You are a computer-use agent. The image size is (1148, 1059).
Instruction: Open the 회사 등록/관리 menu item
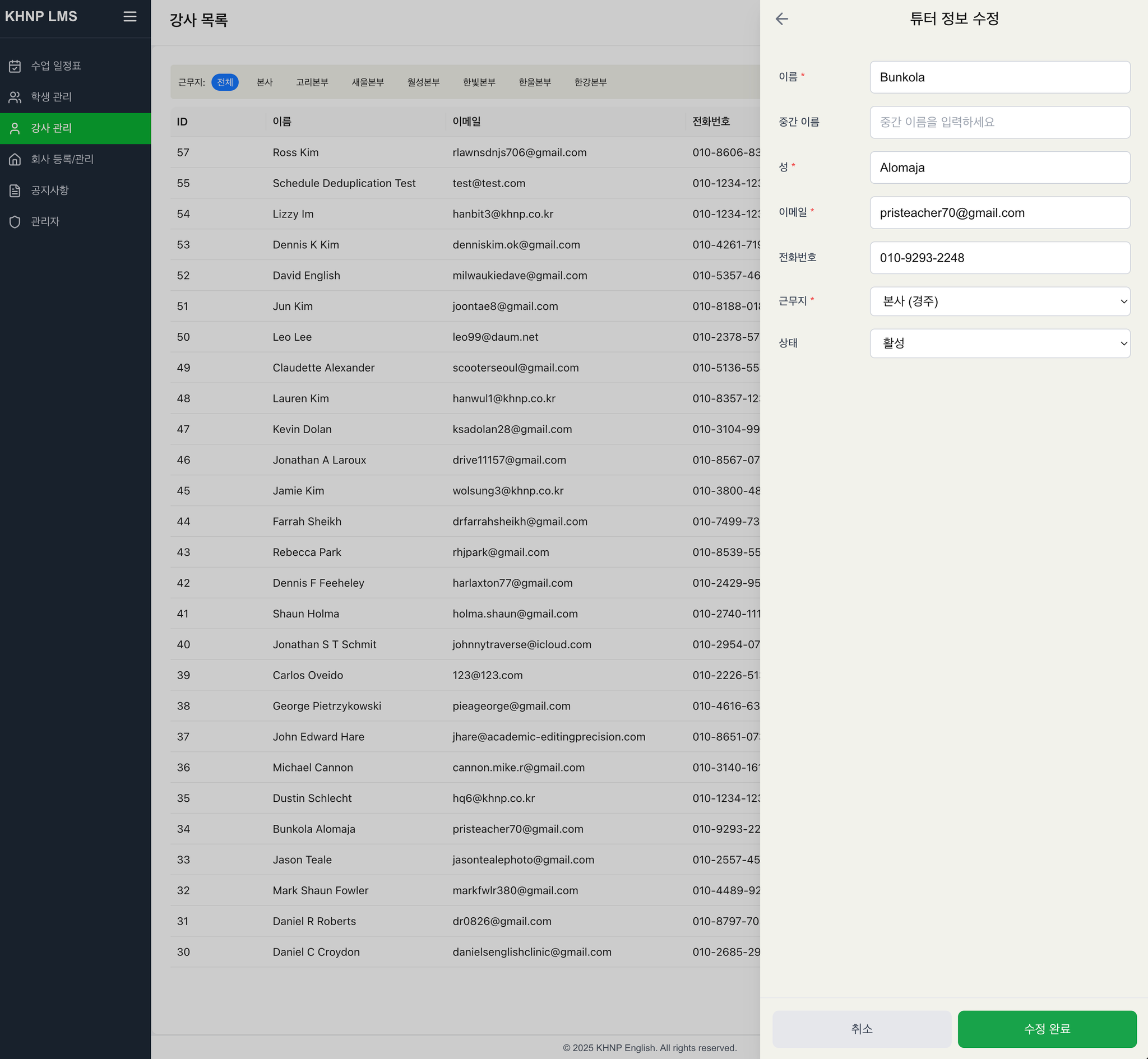coord(76,159)
